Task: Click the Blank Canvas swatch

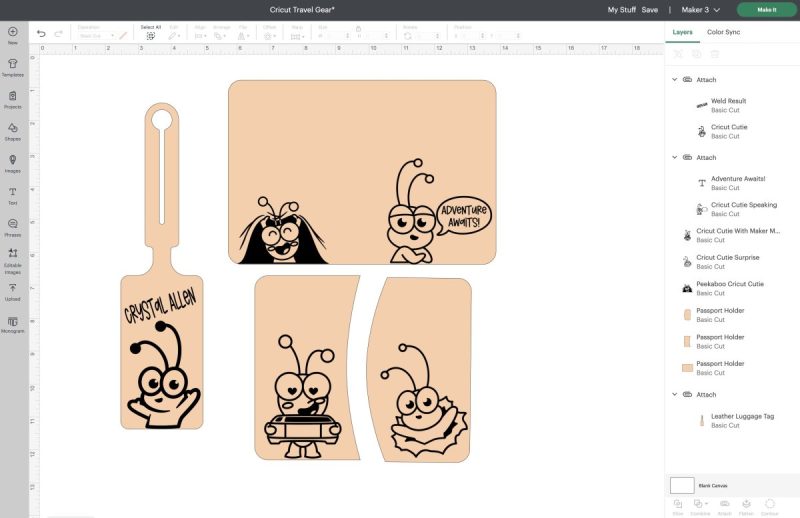Action: tap(682, 485)
